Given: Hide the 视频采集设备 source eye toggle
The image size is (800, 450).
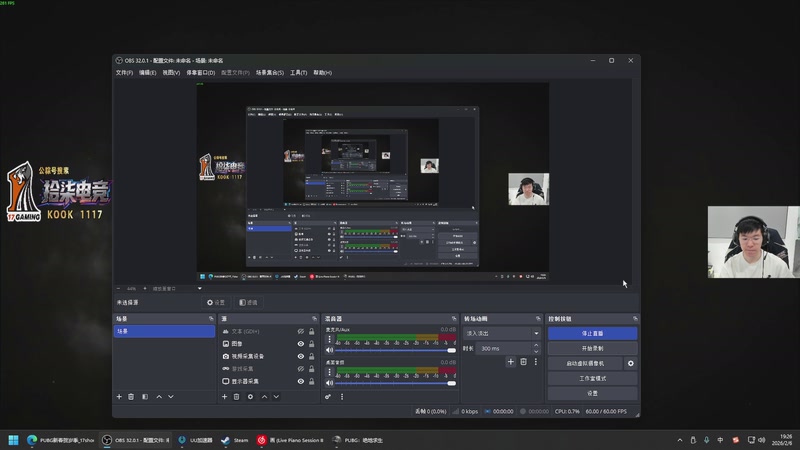Looking at the screenshot, I should (x=301, y=356).
